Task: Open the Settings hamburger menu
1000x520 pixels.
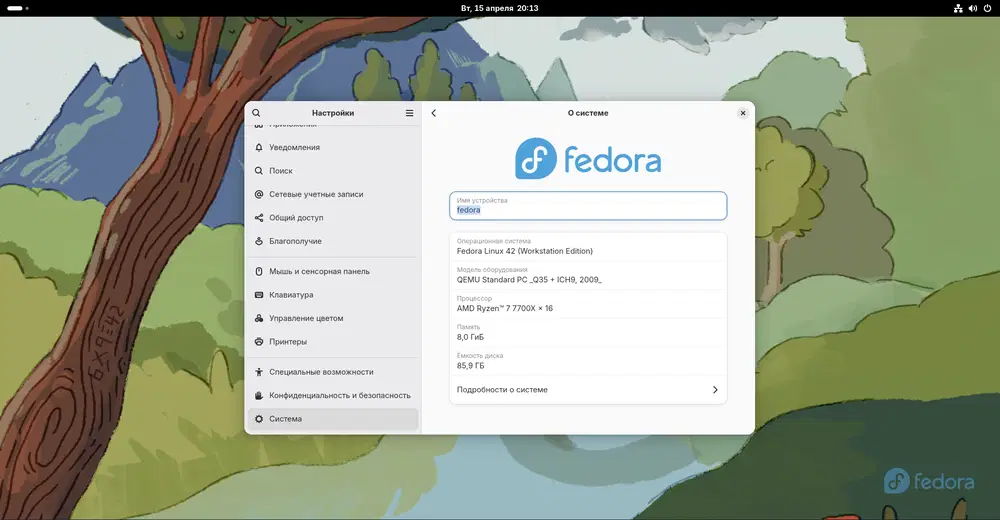Action: (x=409, y=113)
